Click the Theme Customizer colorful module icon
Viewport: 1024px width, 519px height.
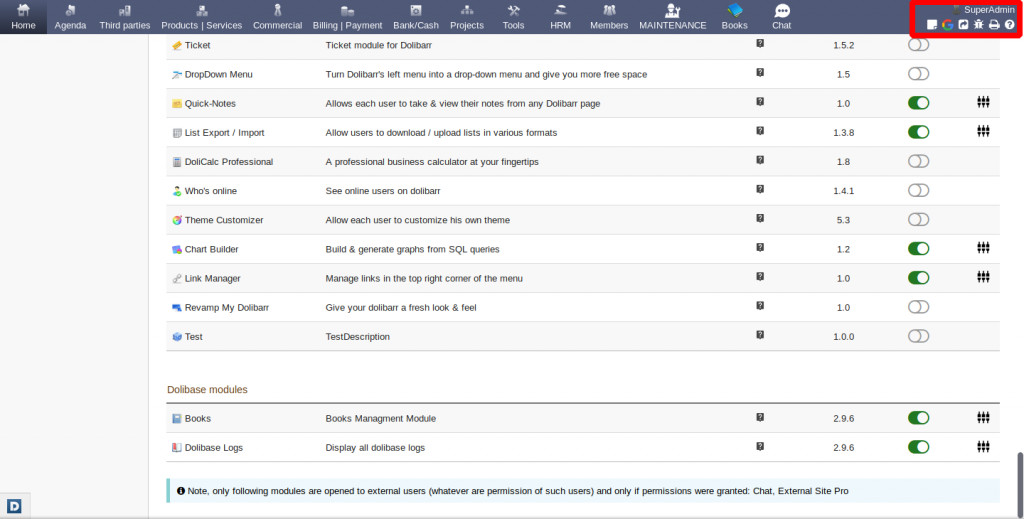(176, 220)
